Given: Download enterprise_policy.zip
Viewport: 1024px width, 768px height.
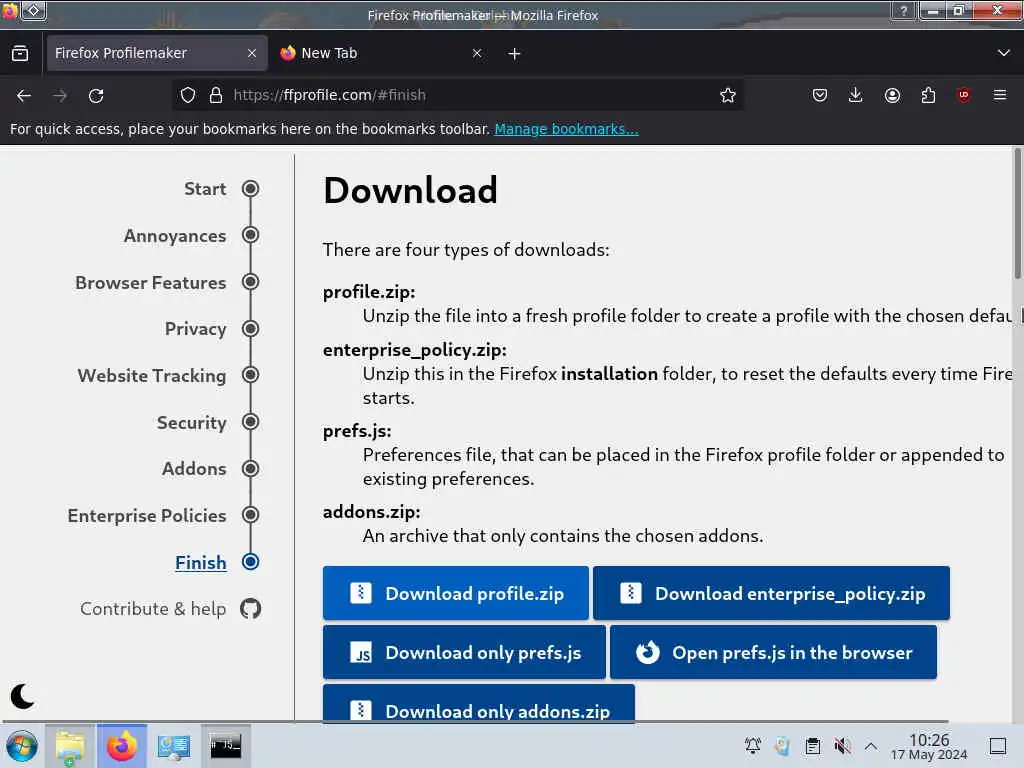Looking at the screenshot, I should [771, 593].
